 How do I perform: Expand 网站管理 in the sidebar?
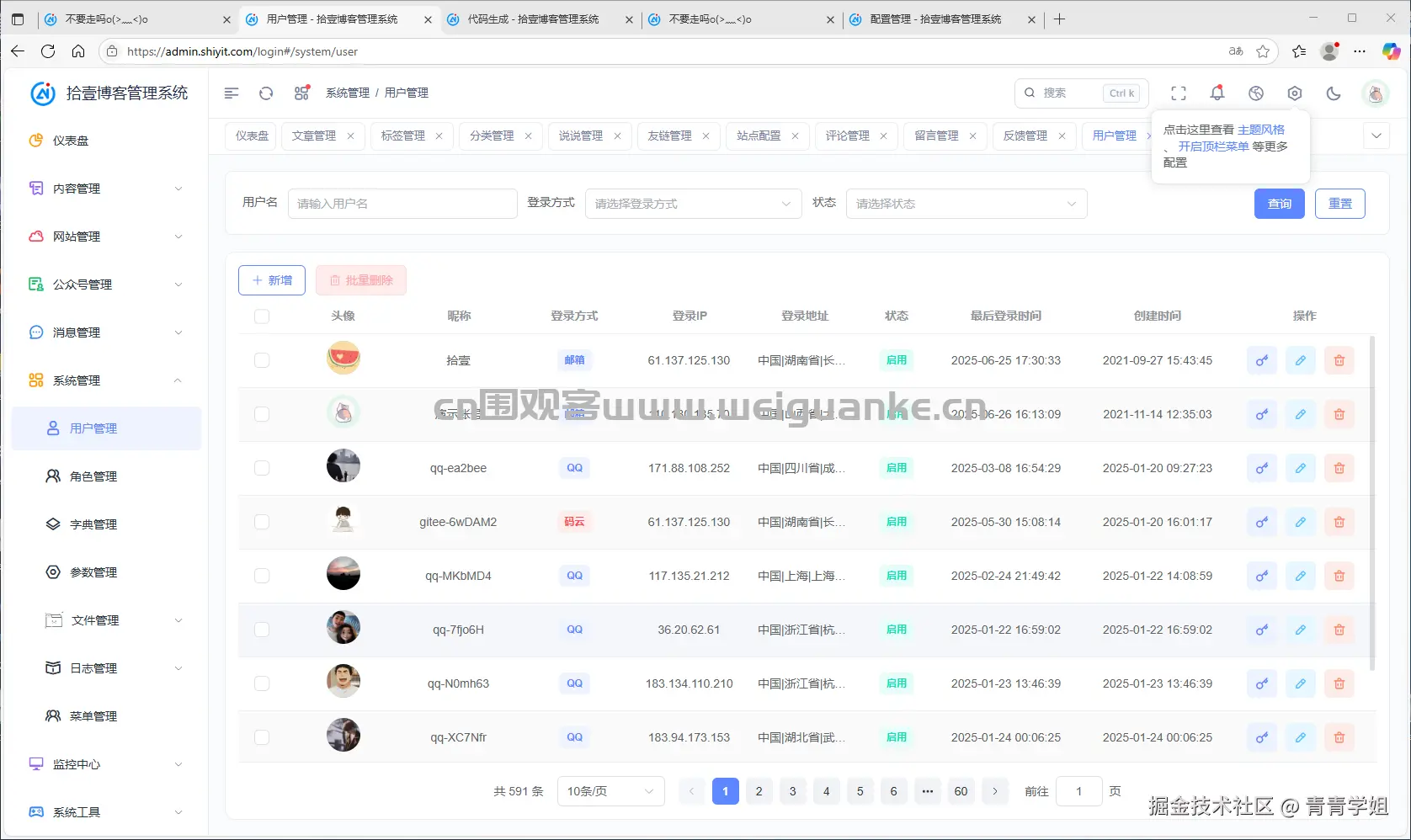106,237
